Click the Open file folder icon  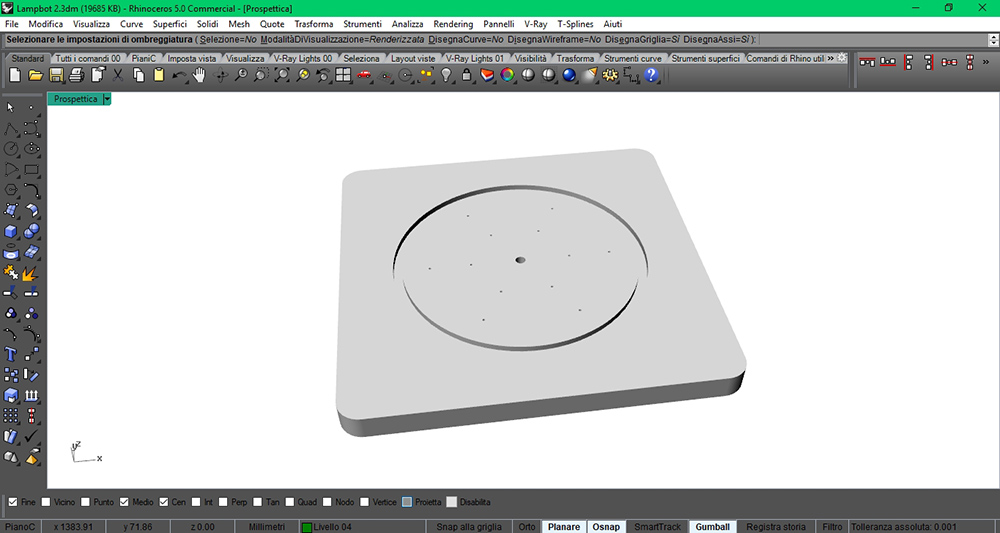pos(36,75)
